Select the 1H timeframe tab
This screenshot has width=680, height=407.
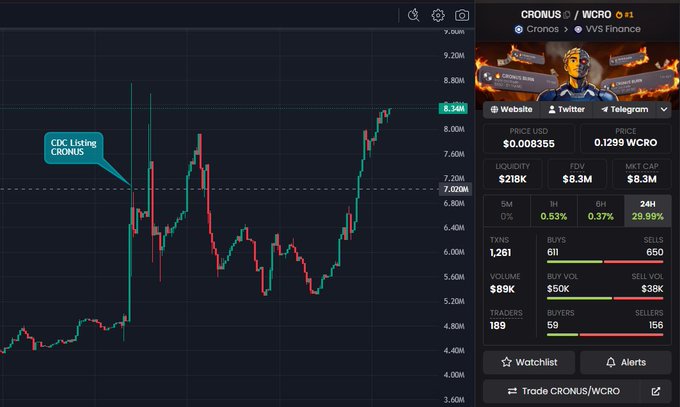pos(554,210)
